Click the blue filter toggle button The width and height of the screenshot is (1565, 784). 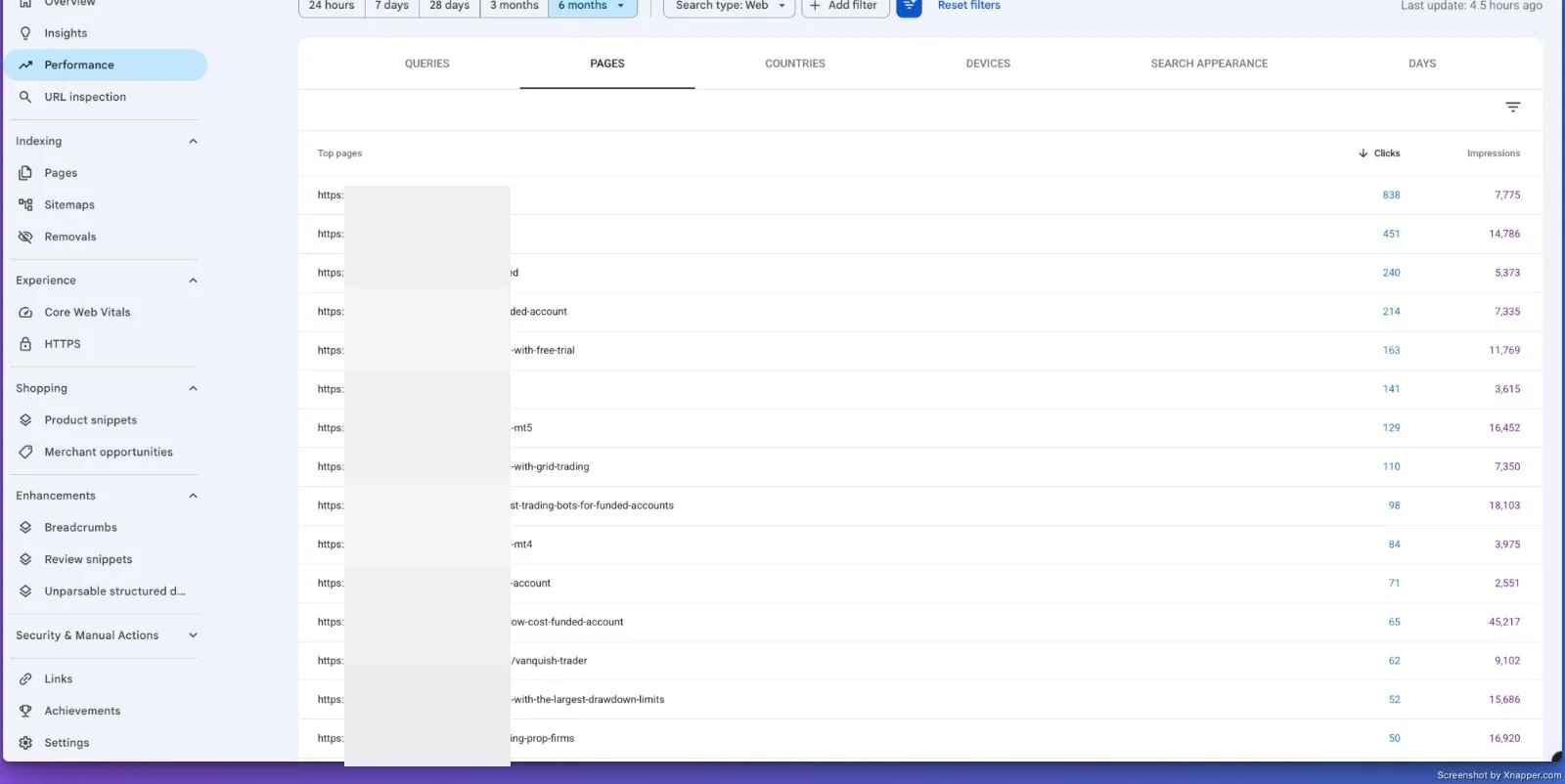(909, 6)
